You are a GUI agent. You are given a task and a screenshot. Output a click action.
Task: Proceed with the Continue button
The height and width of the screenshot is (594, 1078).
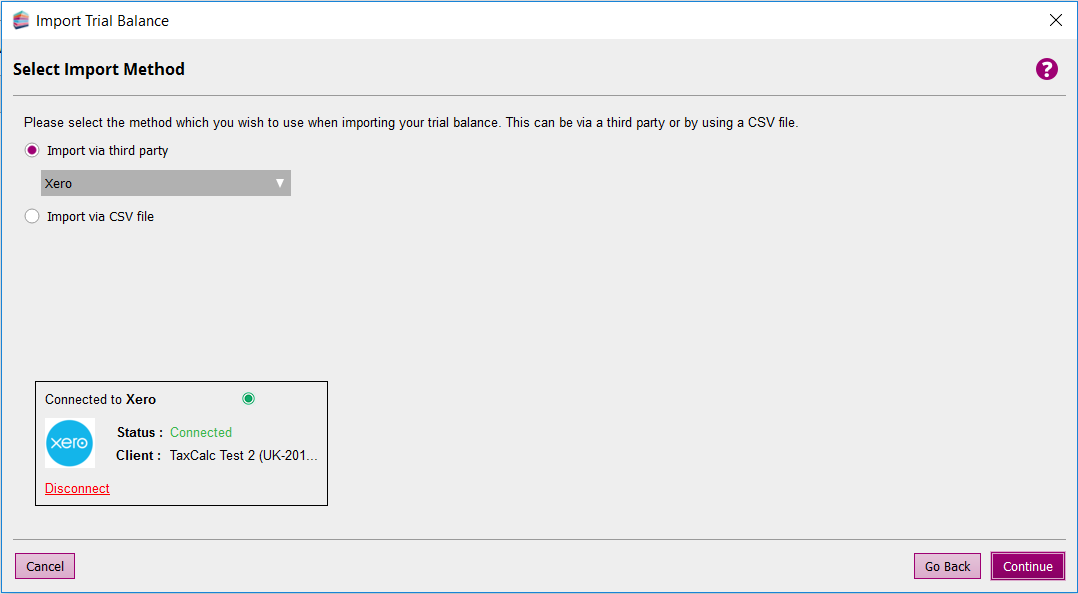[x=1027, y=566]
